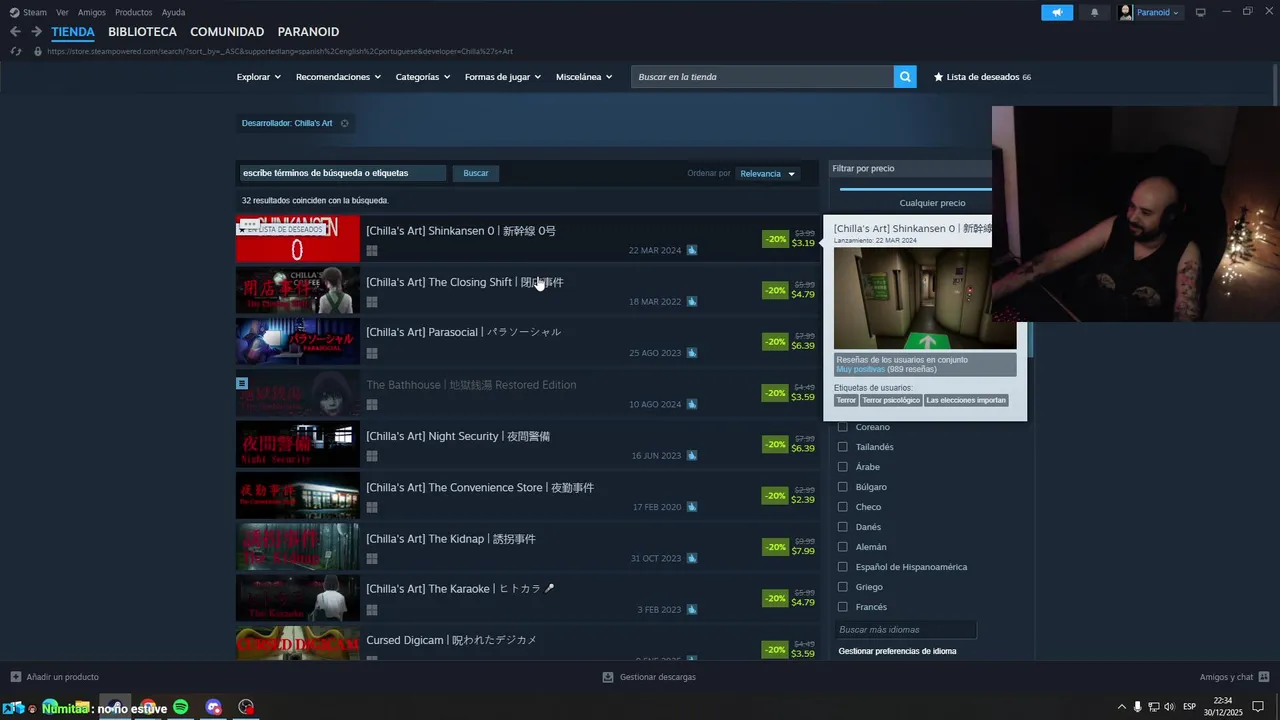The width and height of the screenshot is (1280, 720).
Task: Expand the Formas de jugar menu
Action: click(503, 77)
